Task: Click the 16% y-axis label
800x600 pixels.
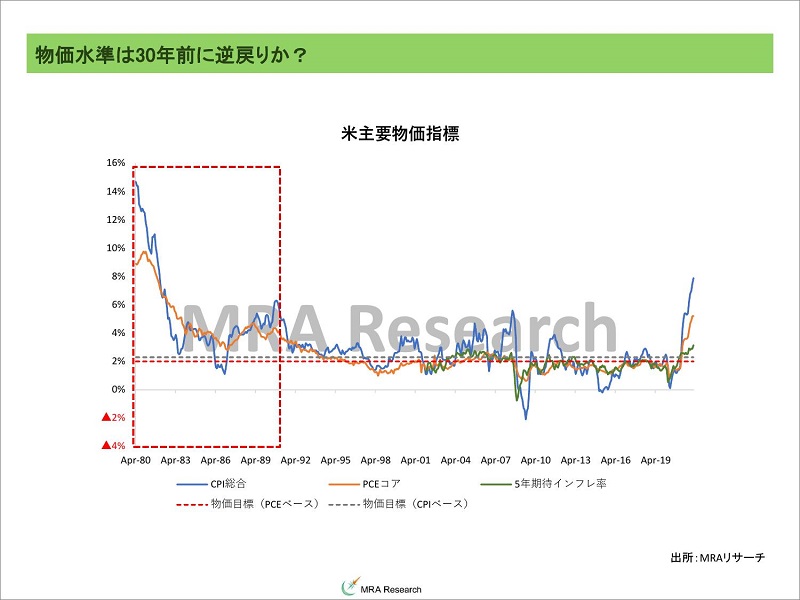Action: pyautogui.click(x=116, y=163)
